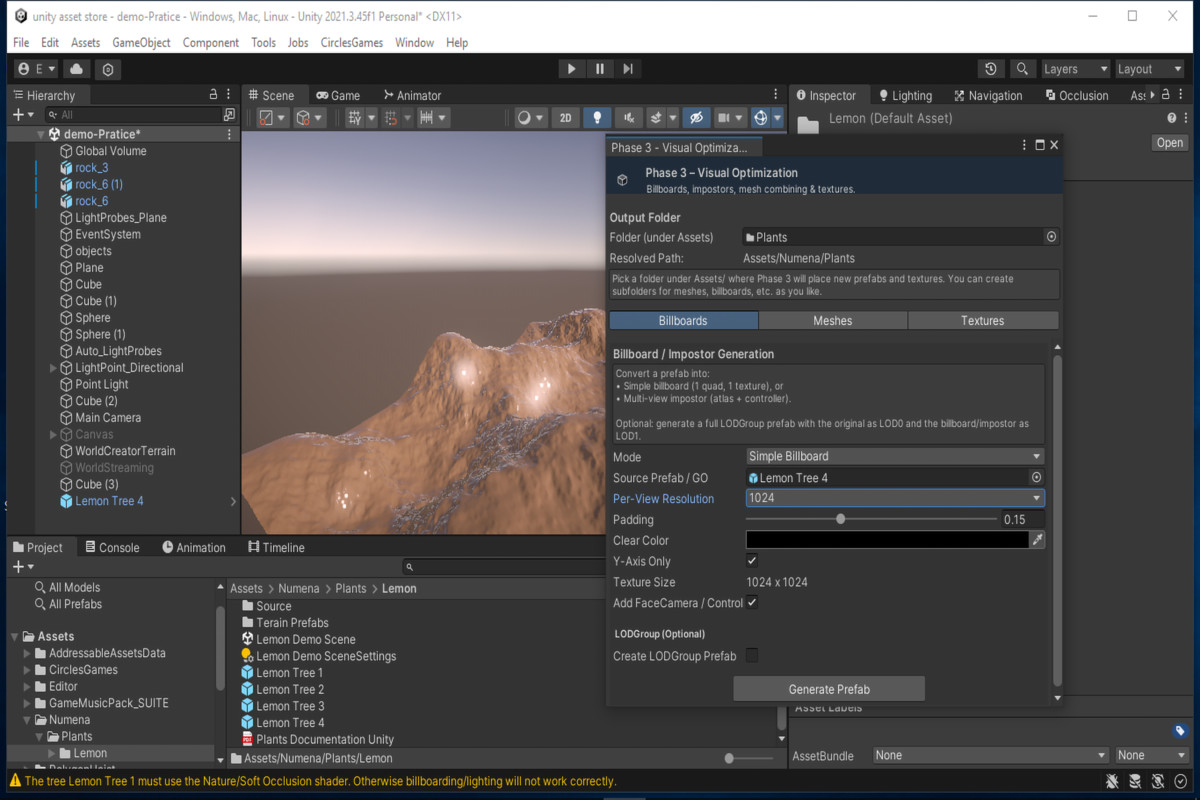Collapse the demo-Pratice scene in Hierarchy

point(41,134)
